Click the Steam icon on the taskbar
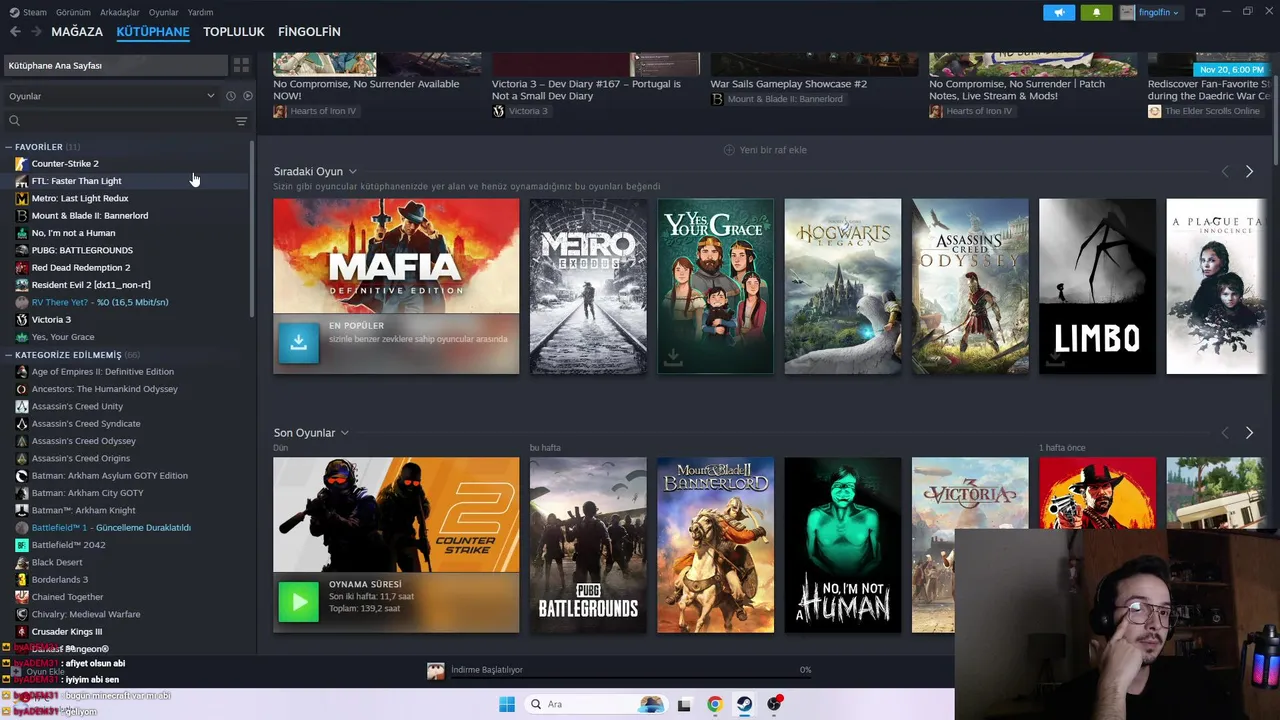The width and height of the screenshot is (1280, 720). (744, 704)
